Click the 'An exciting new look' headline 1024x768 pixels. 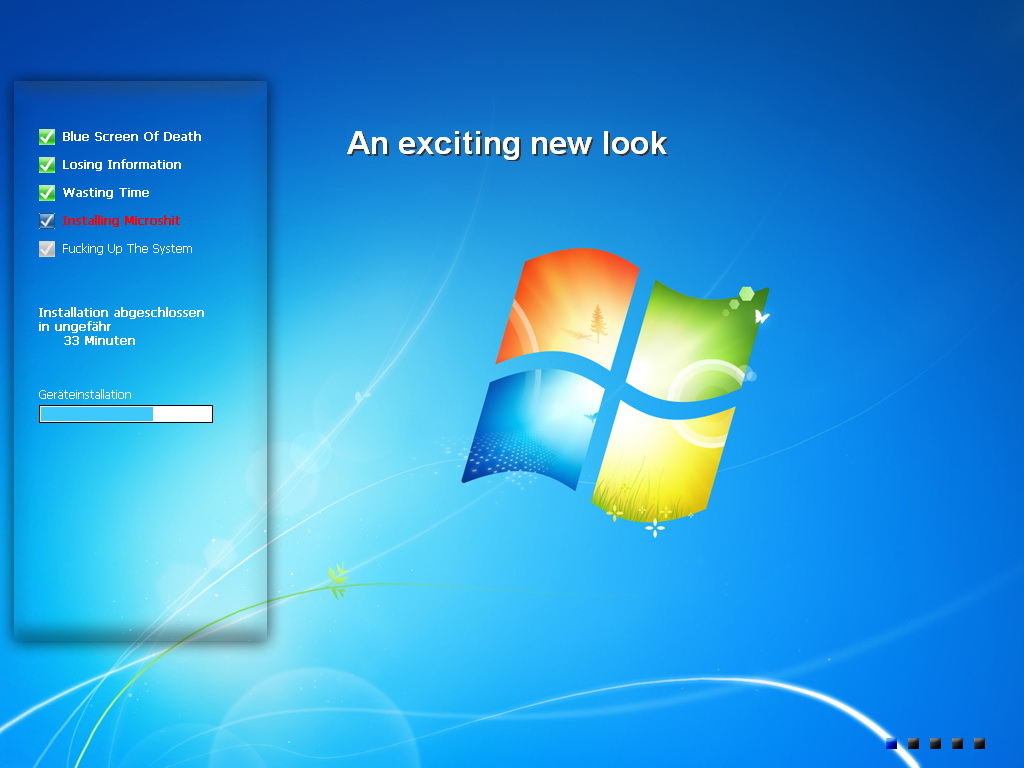click(507, 144)
